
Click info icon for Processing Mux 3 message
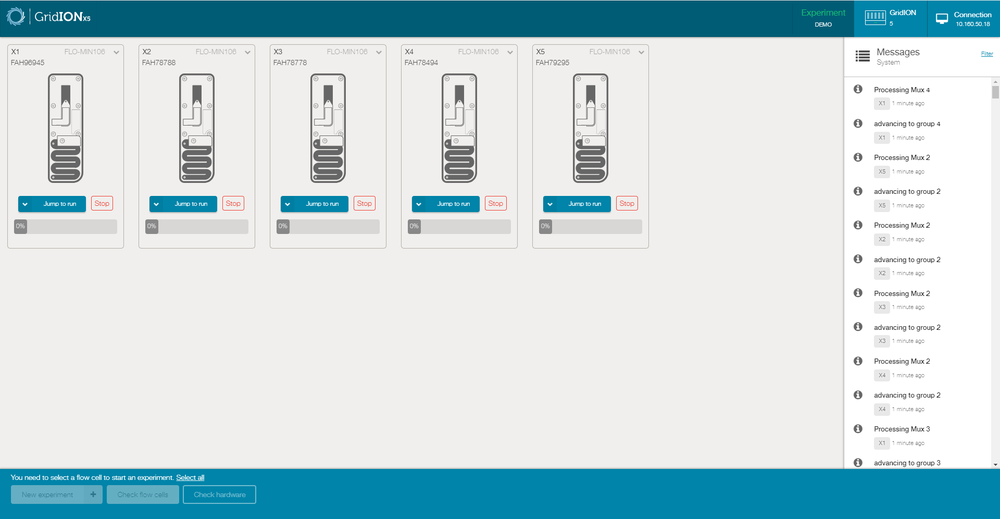pyautogui.click(x=858, y=428)
